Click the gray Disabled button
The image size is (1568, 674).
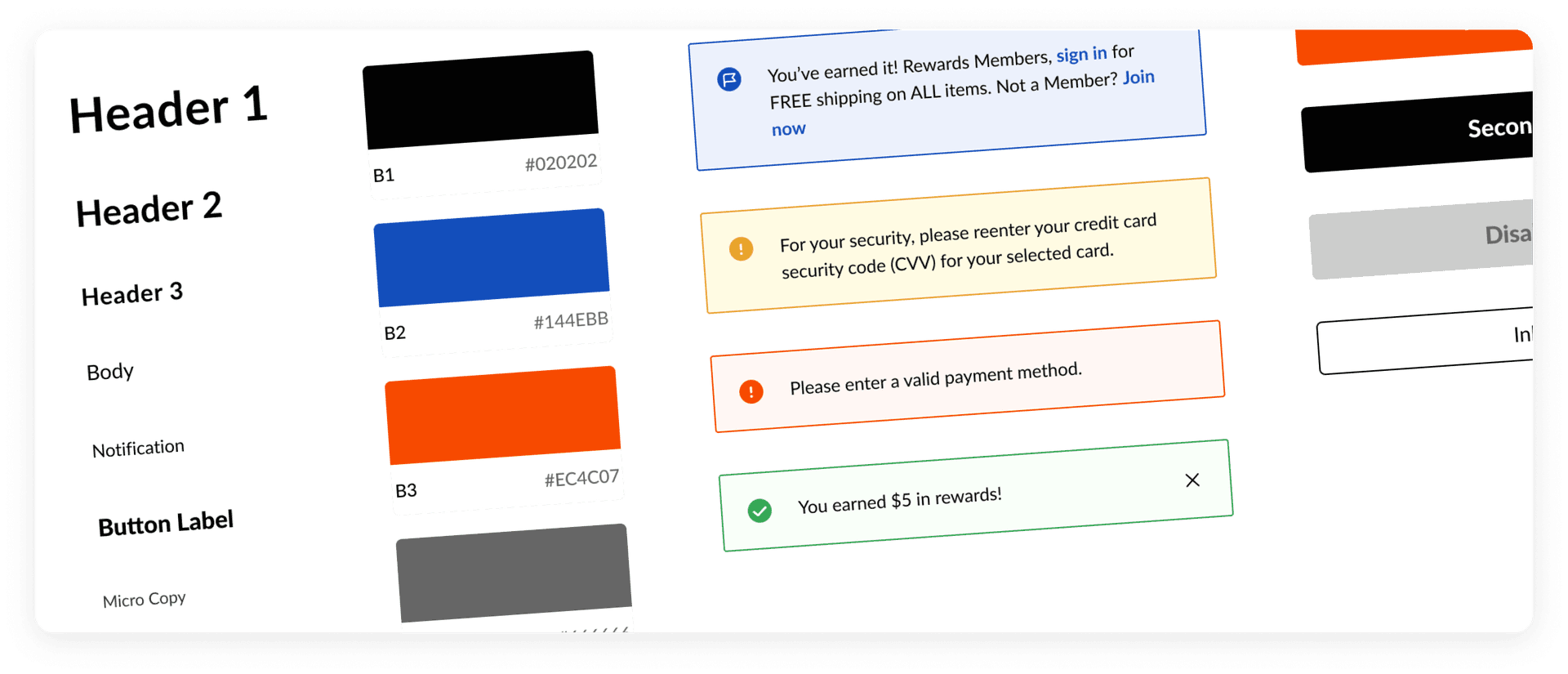[1421, 239]
